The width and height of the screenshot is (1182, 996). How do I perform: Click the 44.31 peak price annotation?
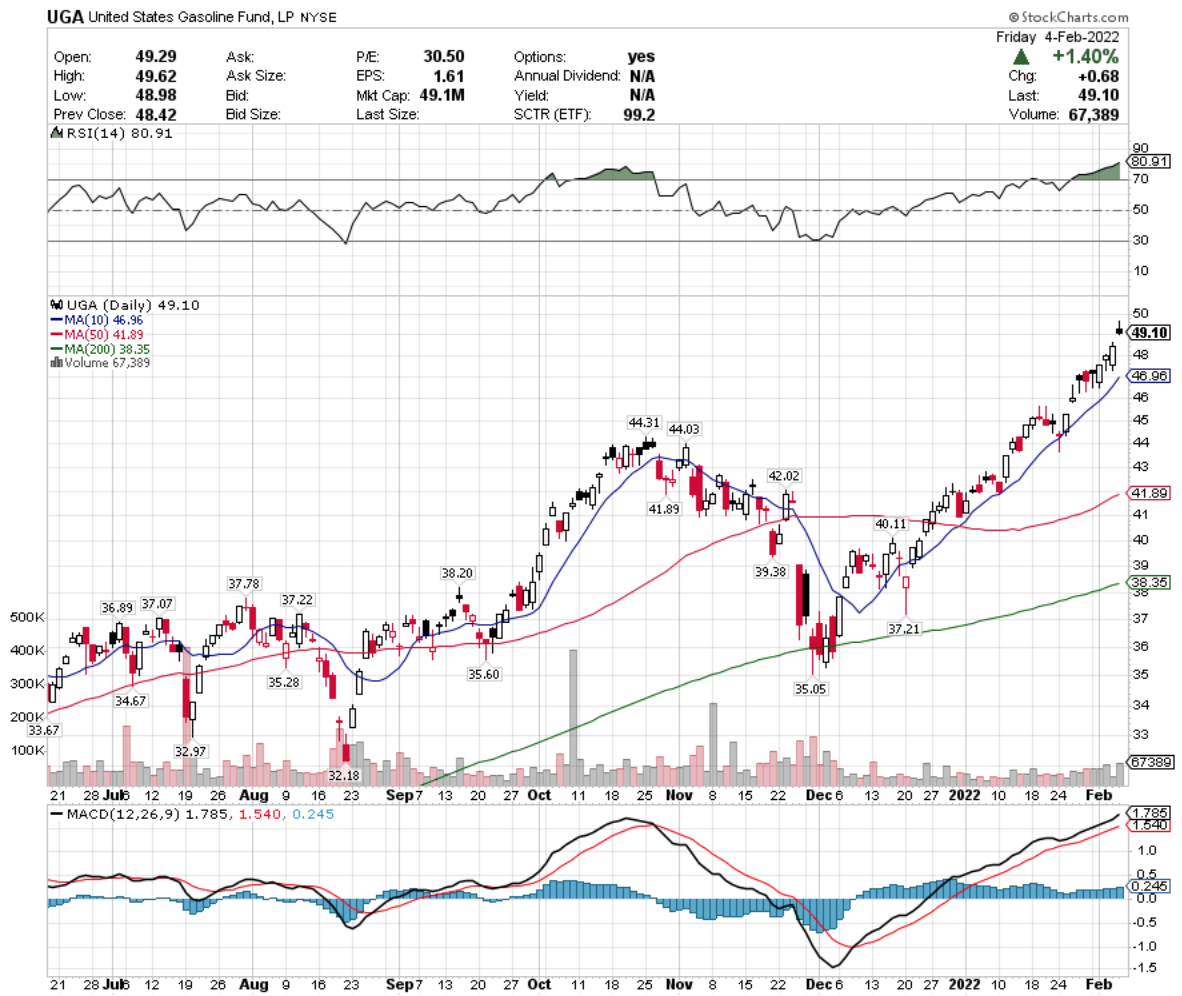644,423
